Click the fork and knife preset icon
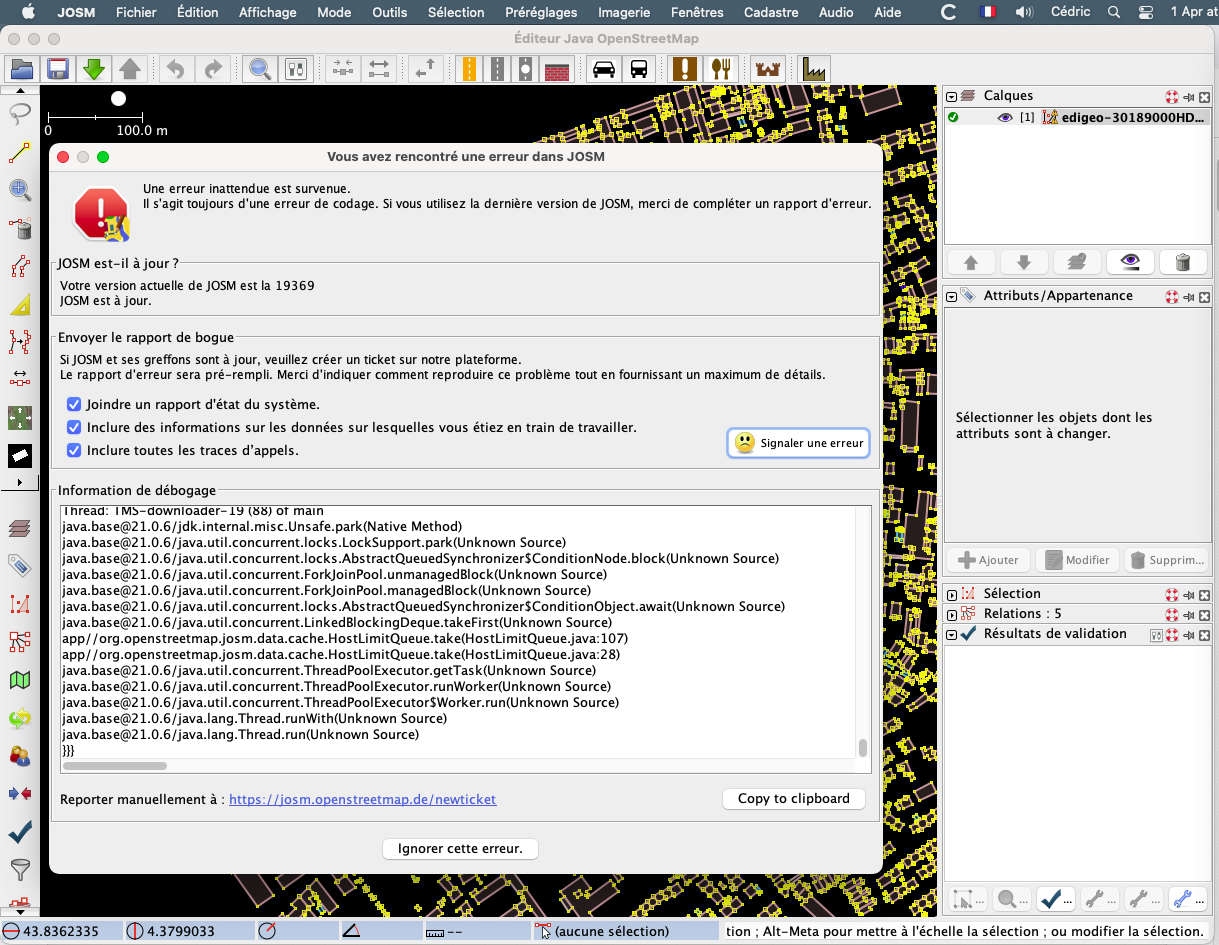1219x945 pixels. click(720, 69)
